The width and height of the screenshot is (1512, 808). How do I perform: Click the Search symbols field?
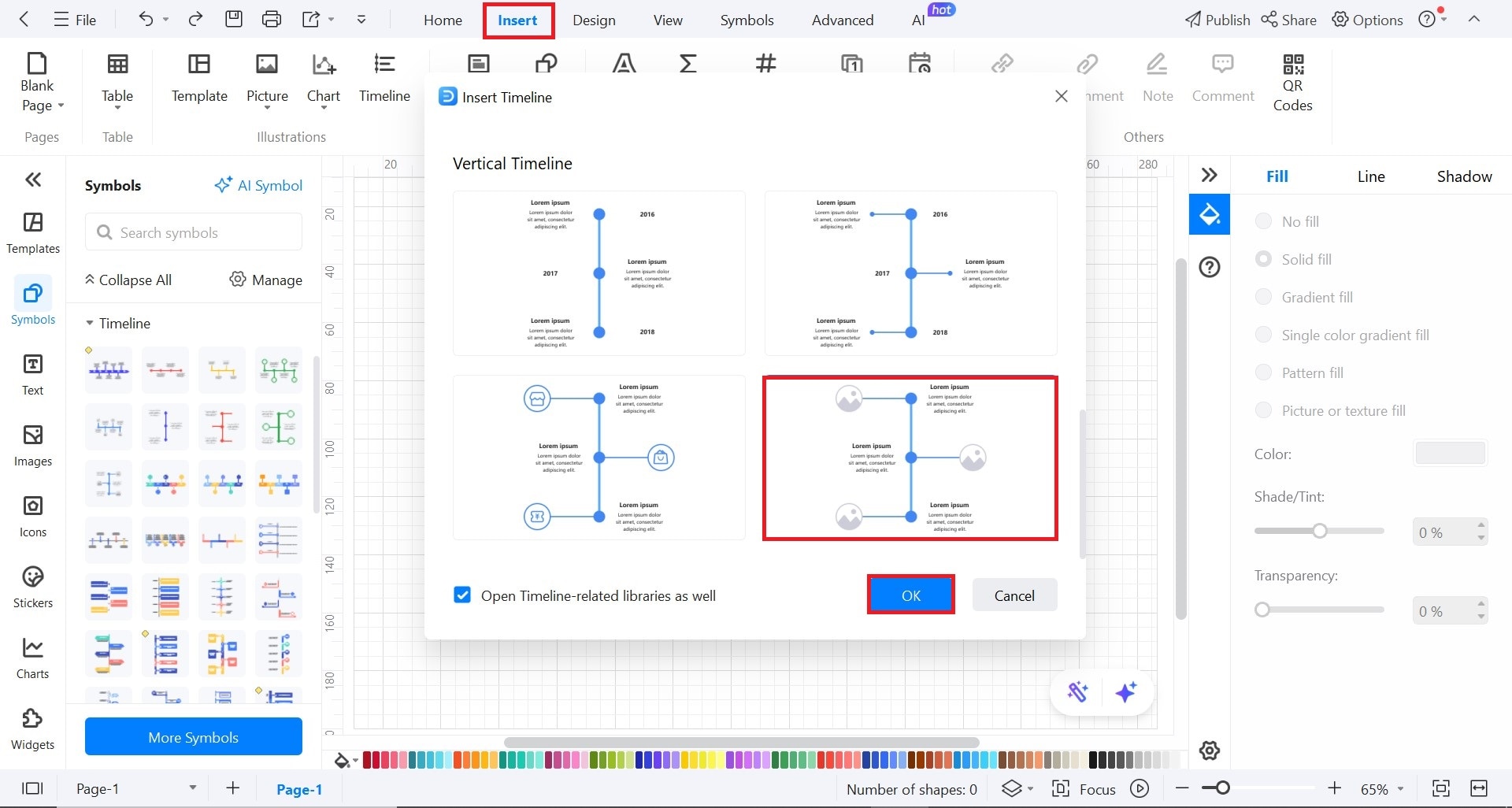point(194,232)
